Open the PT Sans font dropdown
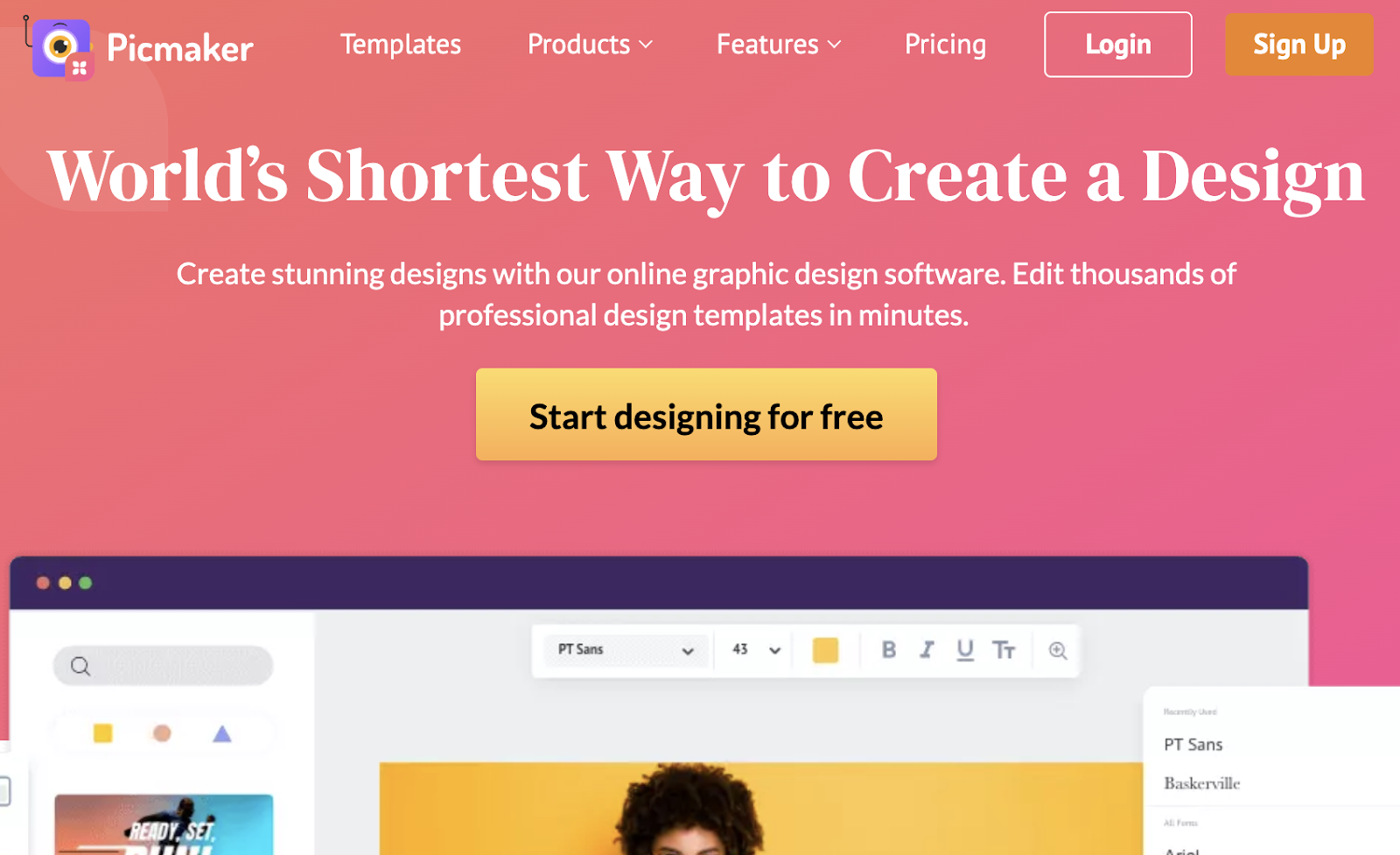 coord(625,649)
